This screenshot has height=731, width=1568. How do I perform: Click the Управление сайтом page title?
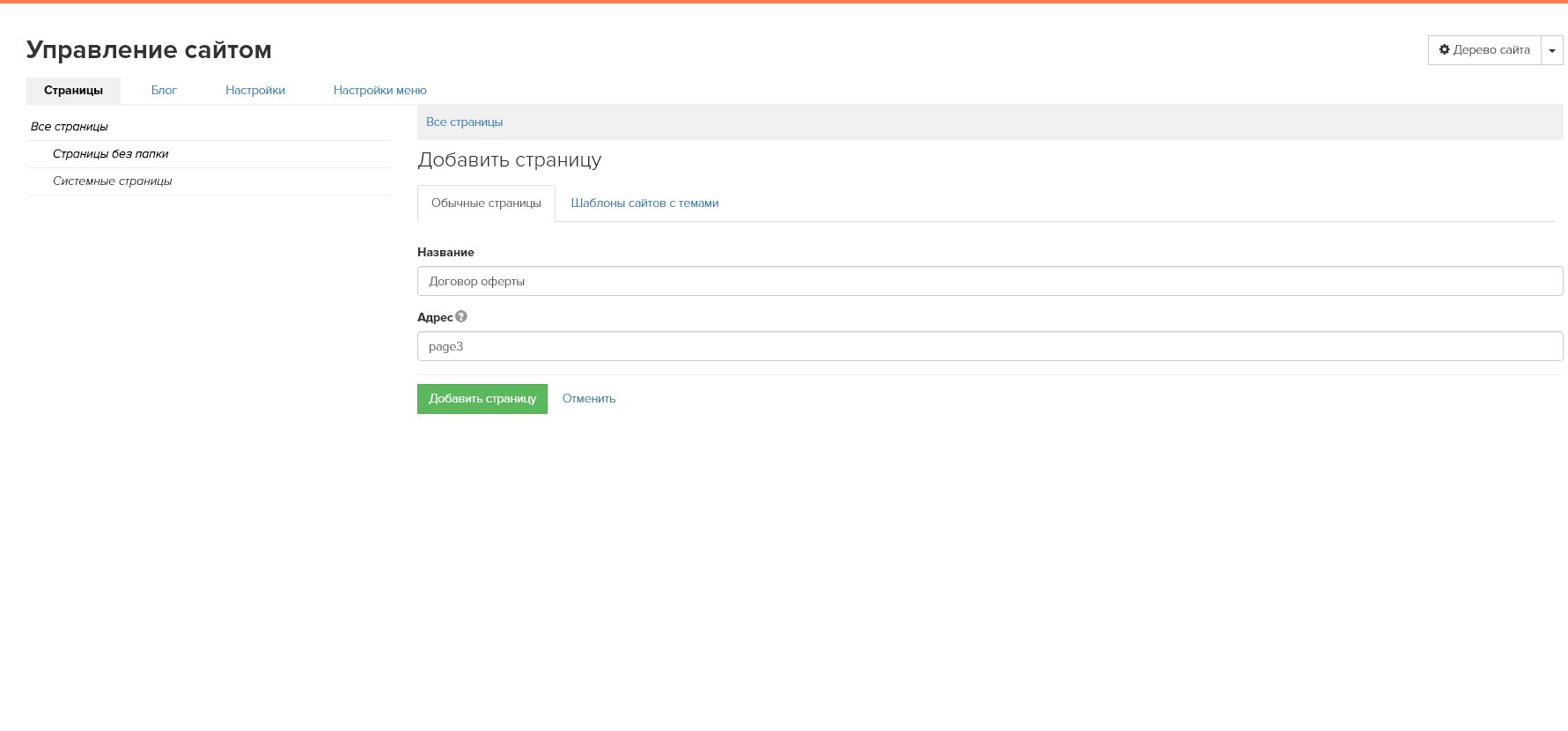click(149, 50)
